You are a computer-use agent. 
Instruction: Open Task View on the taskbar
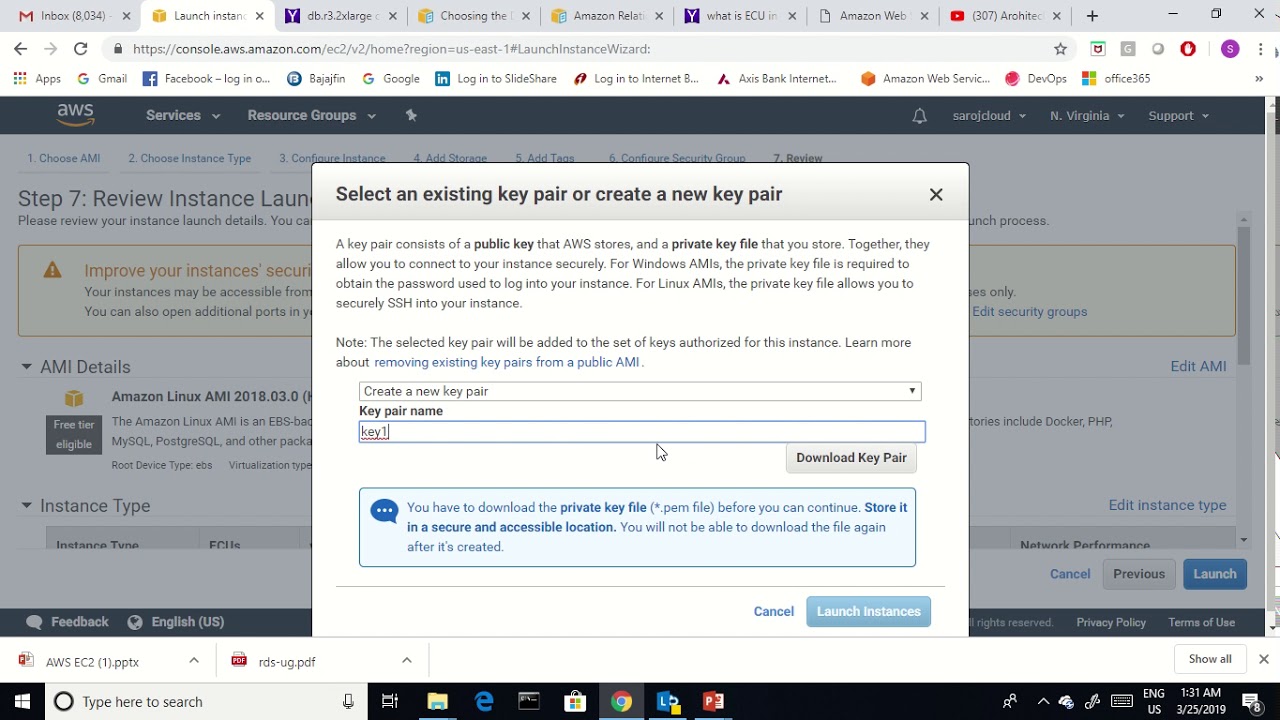pyautogui.click(x=391, y=702)
